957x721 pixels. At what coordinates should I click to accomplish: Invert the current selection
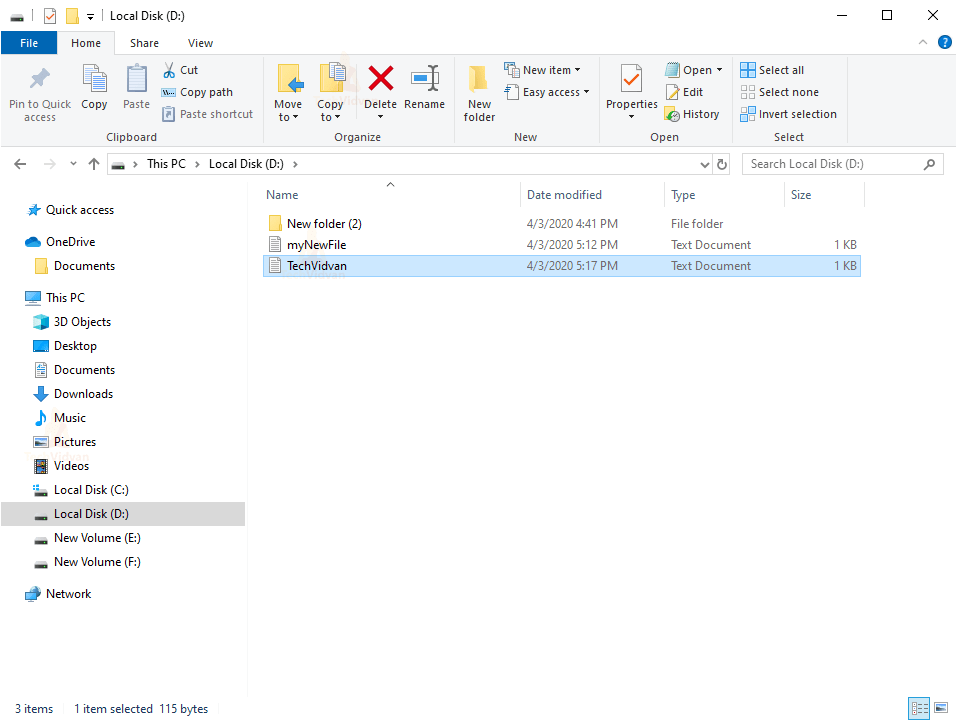(x=789, y=113)
